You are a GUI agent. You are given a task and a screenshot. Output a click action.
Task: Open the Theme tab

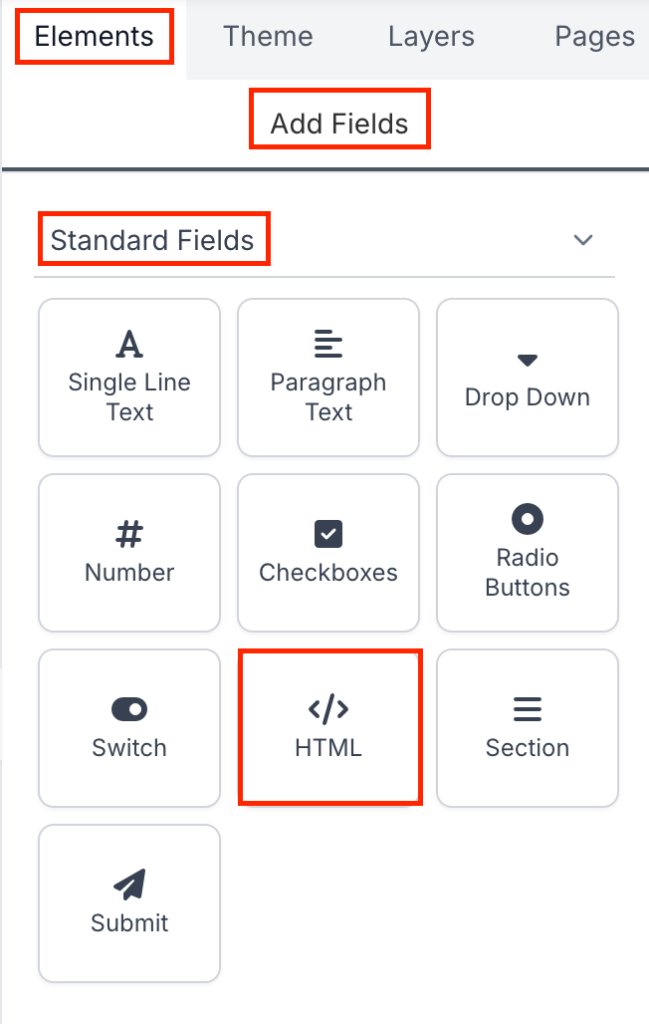(x=268, y=37)
